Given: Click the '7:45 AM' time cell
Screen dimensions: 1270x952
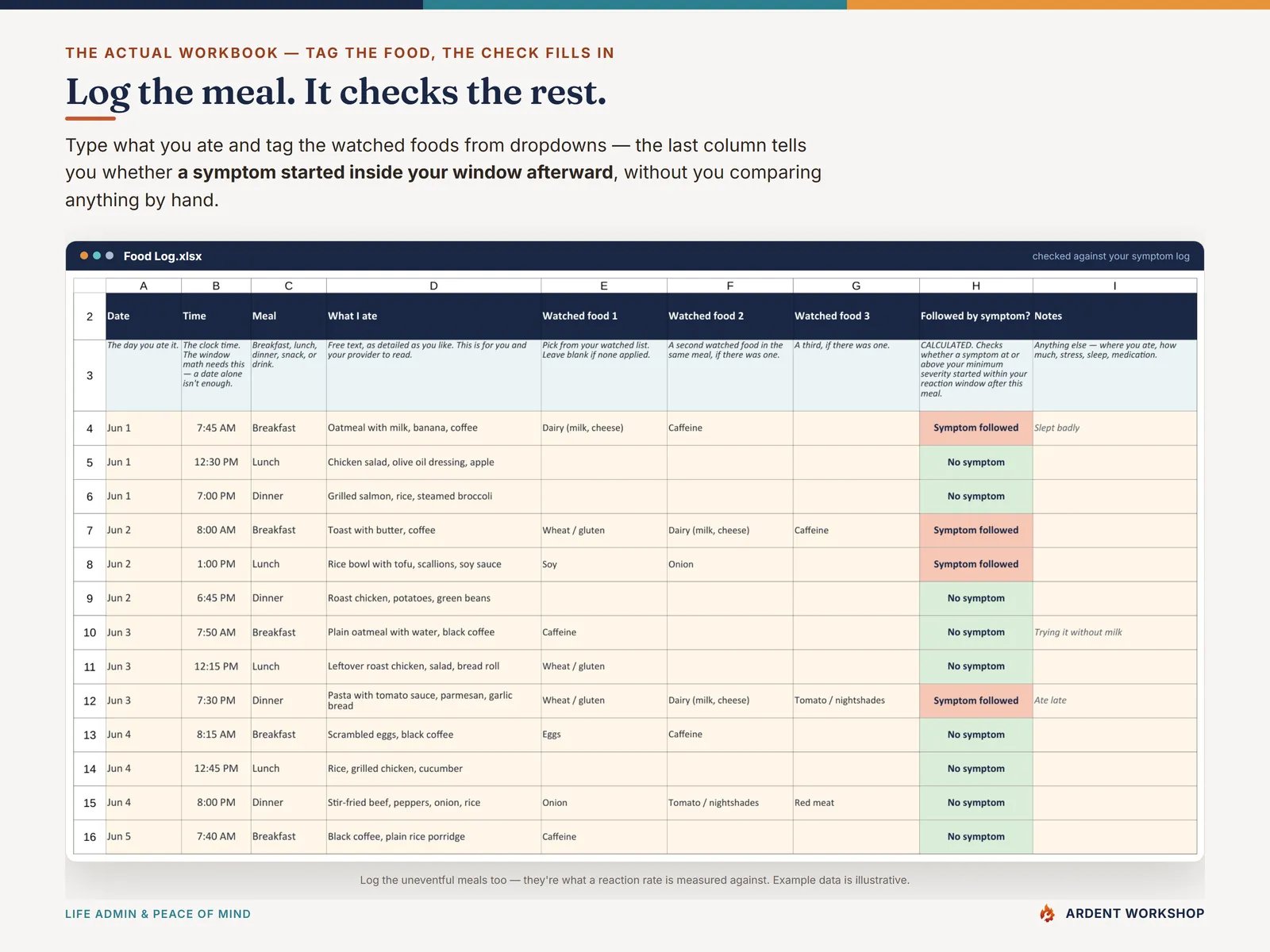Looking at the screenshot, I should (x=216, y=428).
